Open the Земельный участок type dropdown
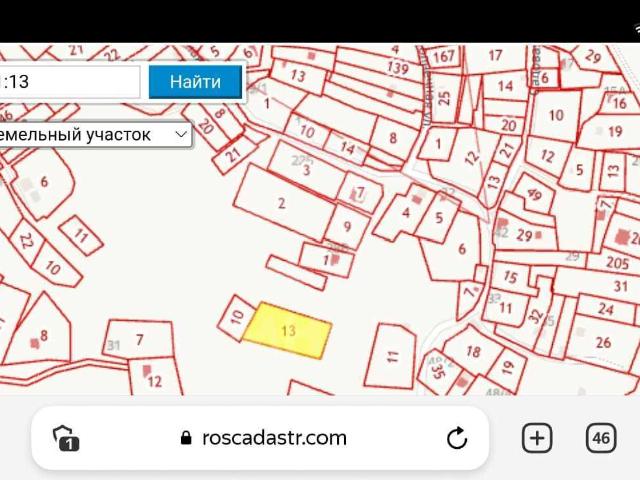 tap(95, 134)
